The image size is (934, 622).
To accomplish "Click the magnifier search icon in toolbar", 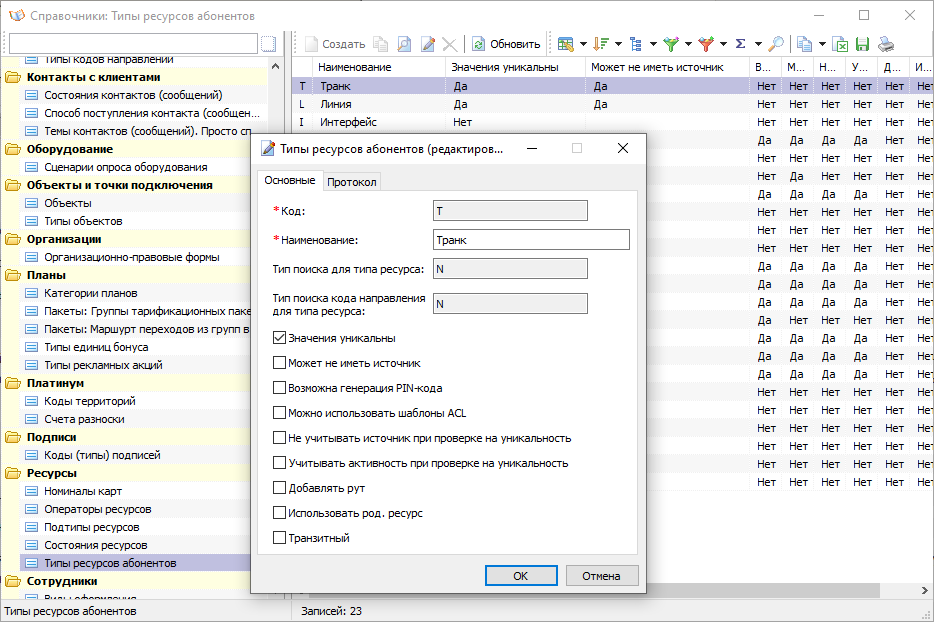I will (776, 44).
